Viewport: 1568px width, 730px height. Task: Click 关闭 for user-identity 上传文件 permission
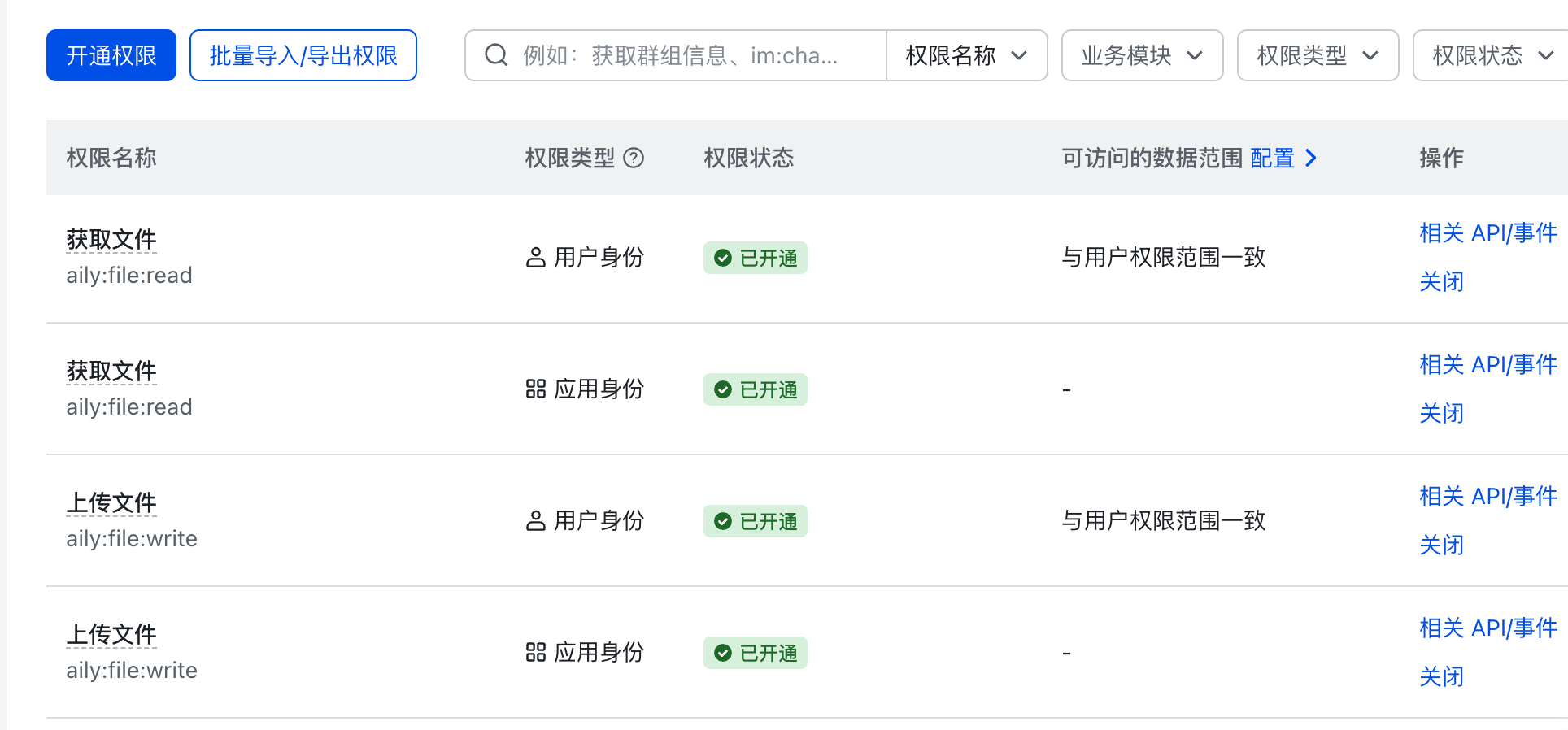click(x=1442, y=545)
